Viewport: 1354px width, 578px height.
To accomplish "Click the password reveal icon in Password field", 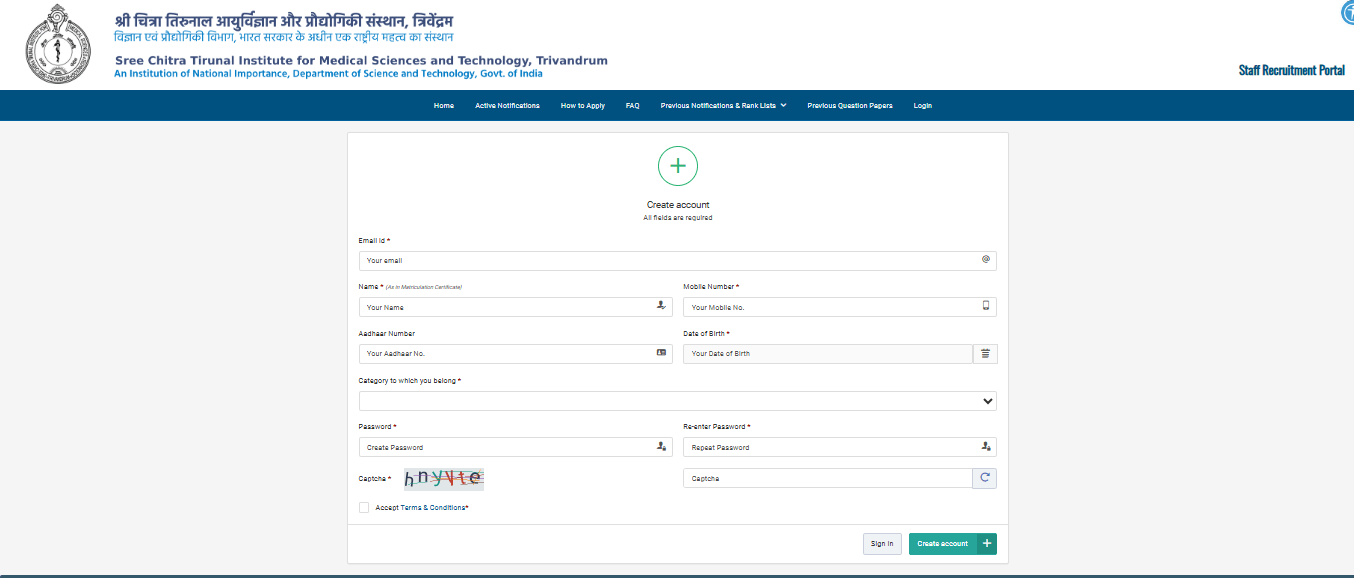I will pos(660,447).
